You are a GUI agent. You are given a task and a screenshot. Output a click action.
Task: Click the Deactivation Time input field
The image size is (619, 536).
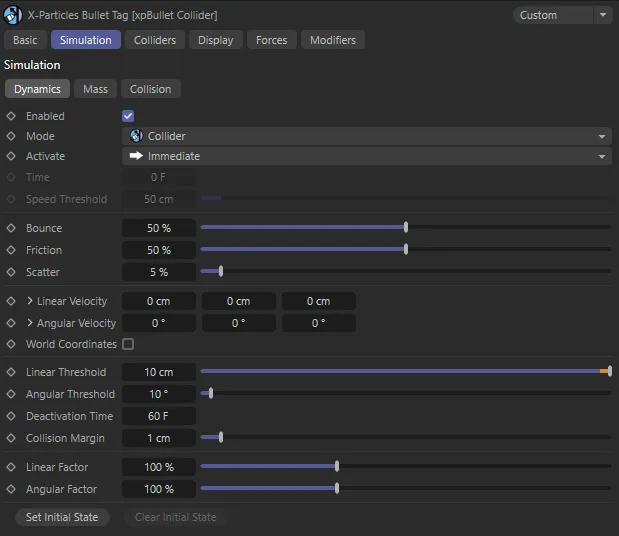(158, 416)
